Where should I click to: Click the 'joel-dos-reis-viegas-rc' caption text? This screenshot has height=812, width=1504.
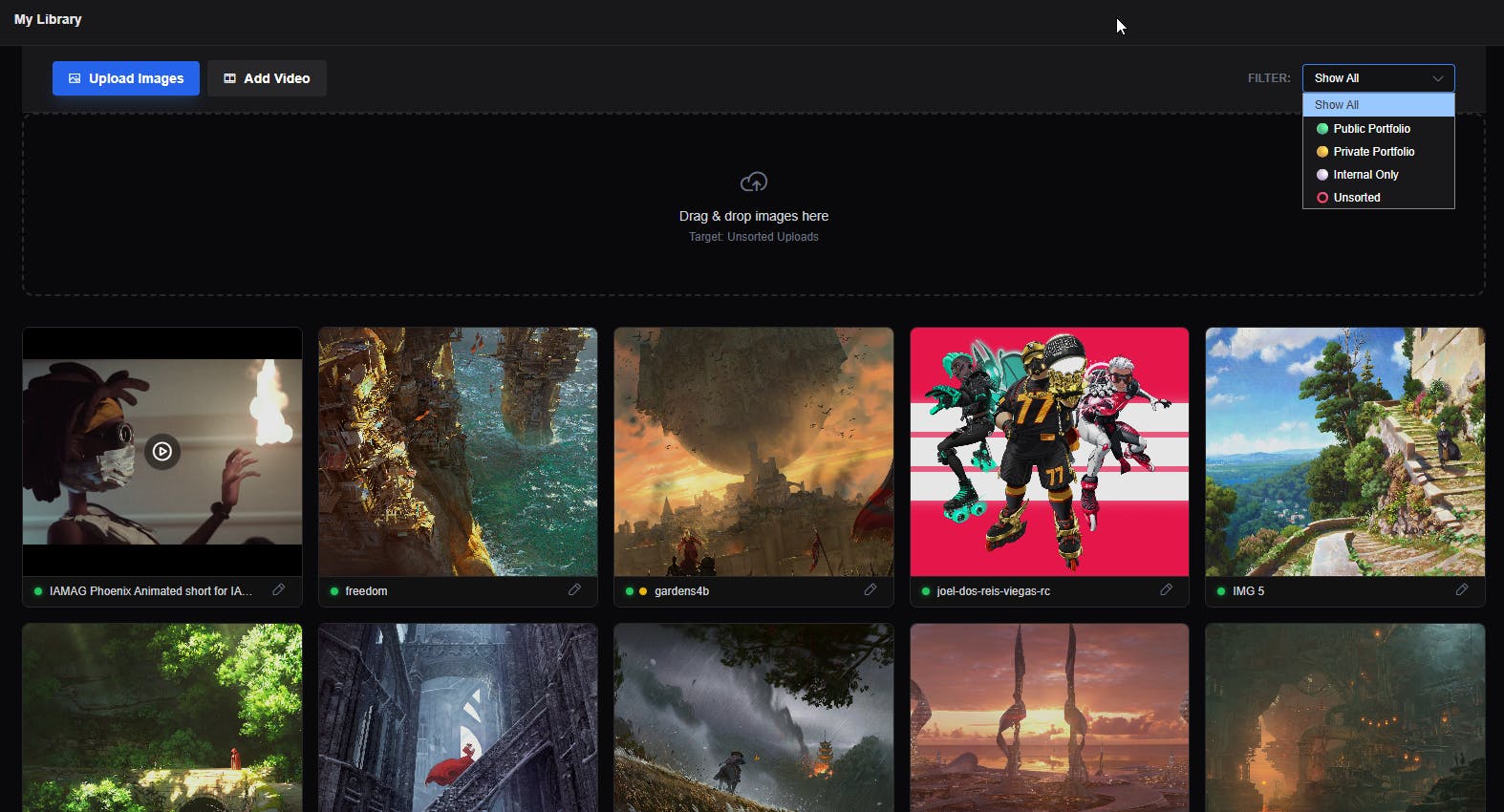tap(993, 591)
